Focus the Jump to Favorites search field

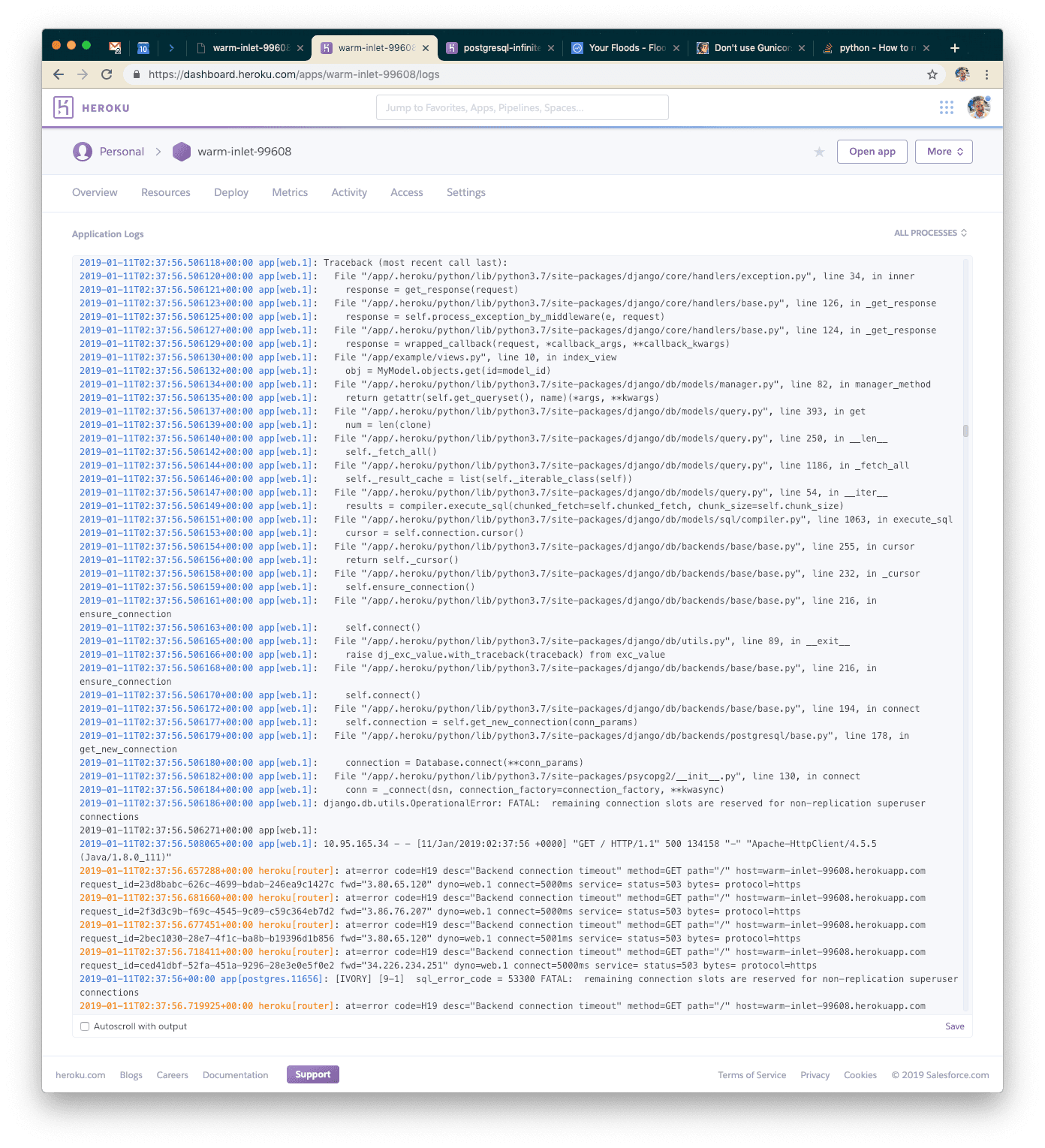(x=522, y=107)
